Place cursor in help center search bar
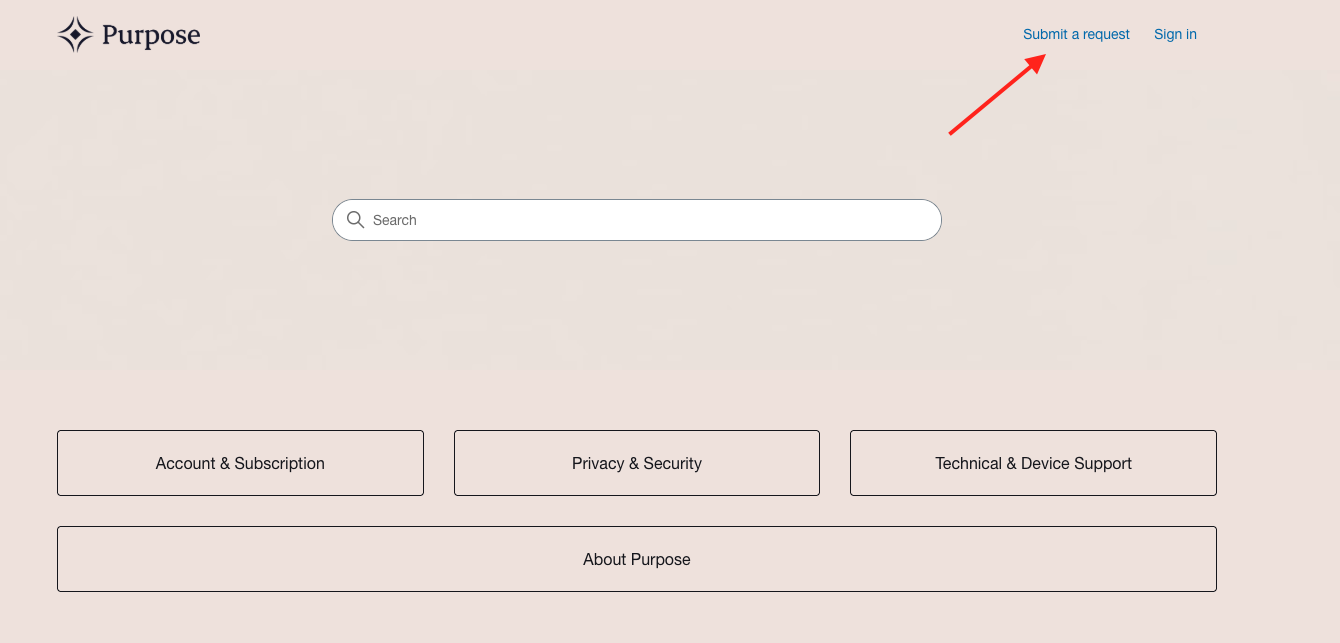 tap(650, 220)
